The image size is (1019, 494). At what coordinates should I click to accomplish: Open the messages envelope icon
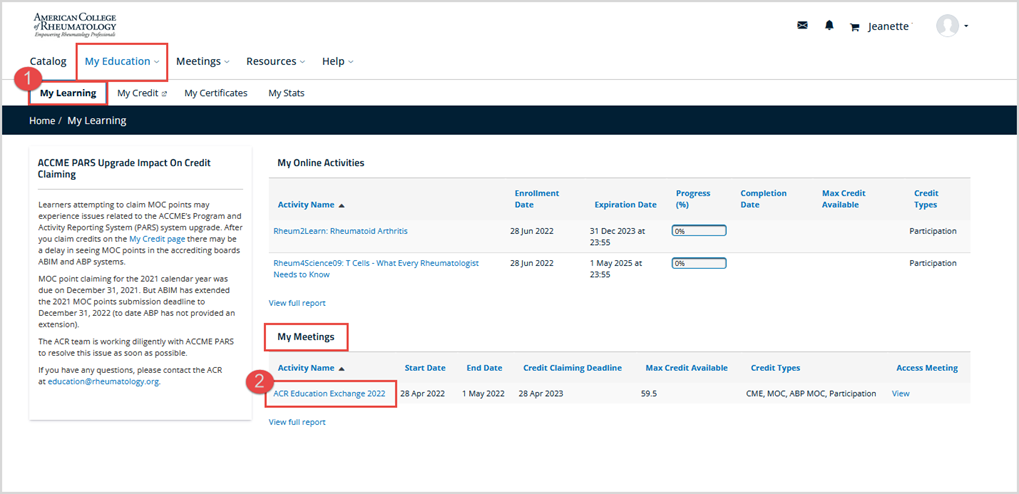pos(803,26)
